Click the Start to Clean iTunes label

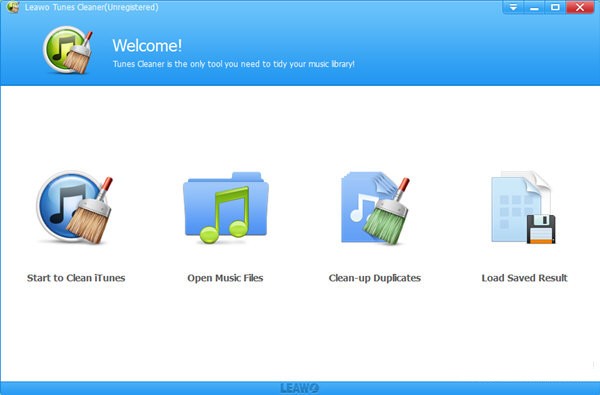click(76, 278)
